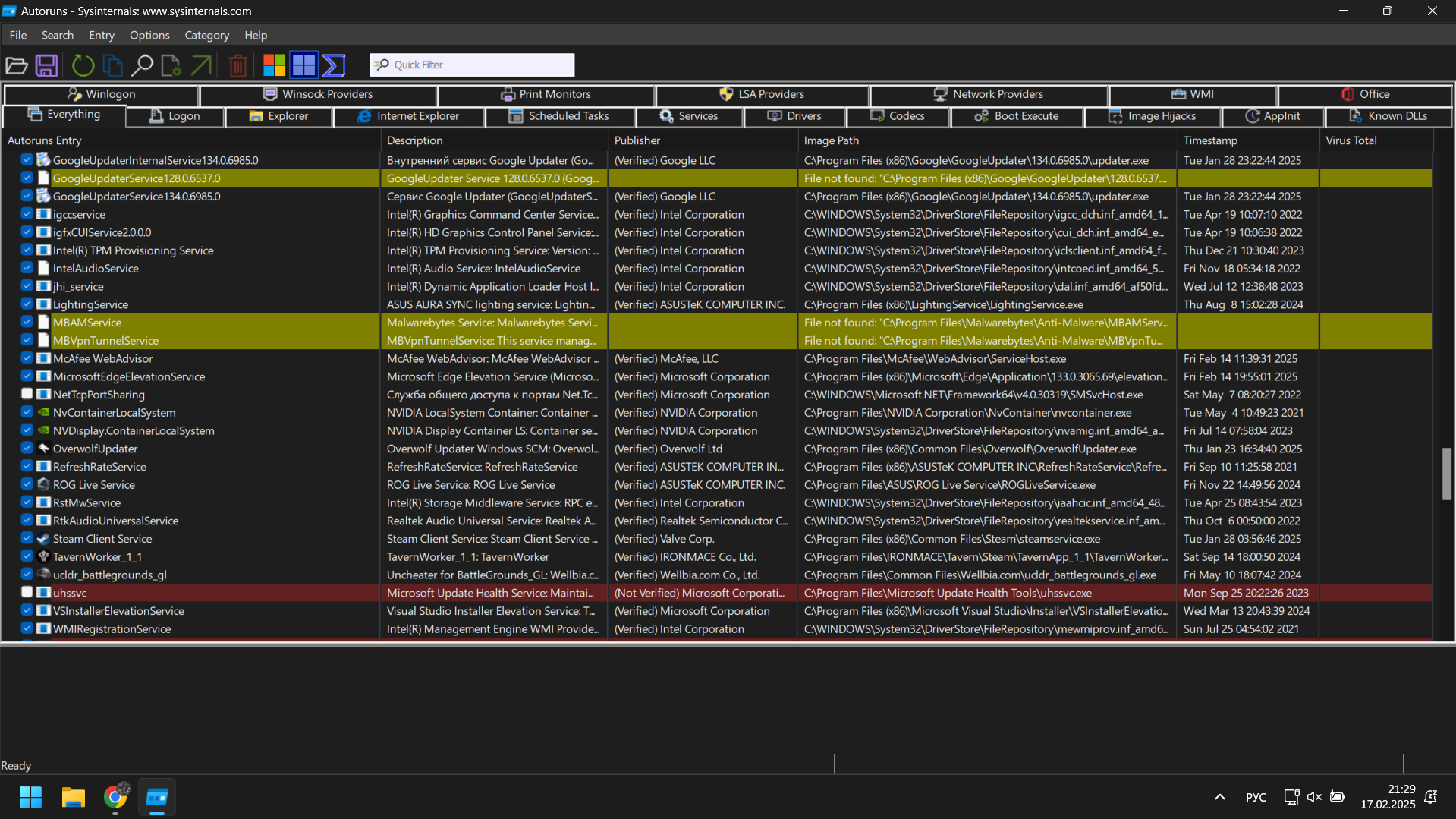Switch to the Logon tab
Viewport: 1456px width, 819px height.
175,116
